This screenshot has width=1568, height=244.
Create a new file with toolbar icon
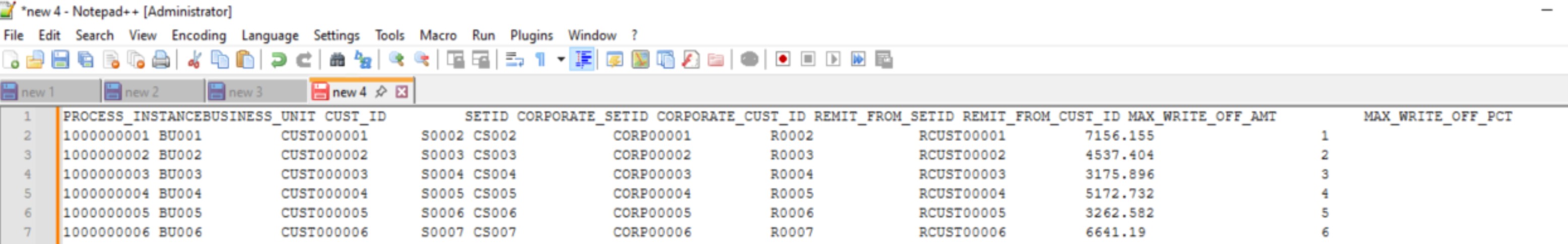tap(11, 59)
